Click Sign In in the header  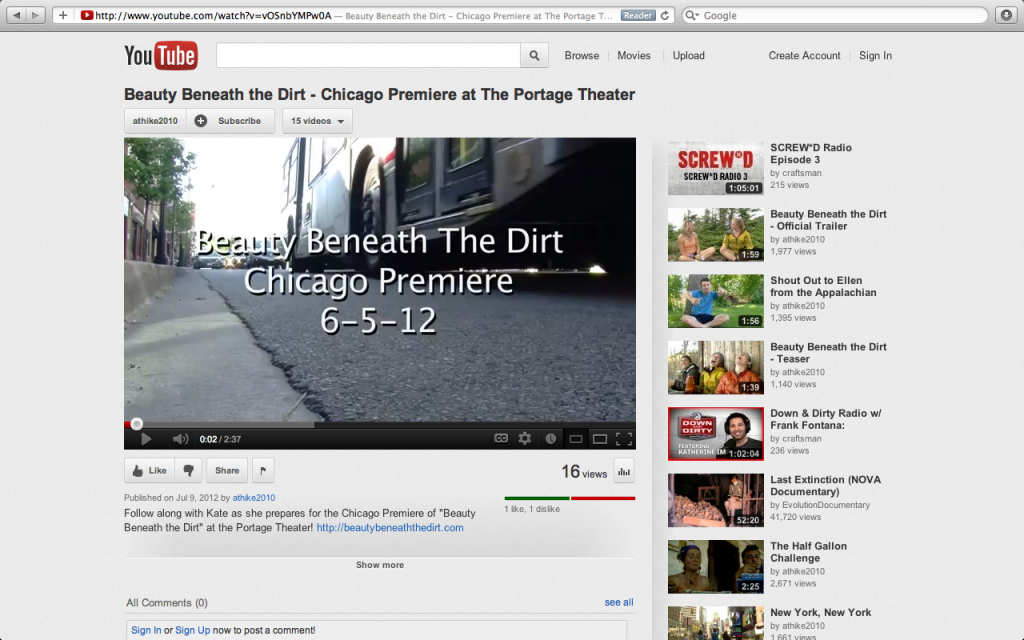pos(875,56)
